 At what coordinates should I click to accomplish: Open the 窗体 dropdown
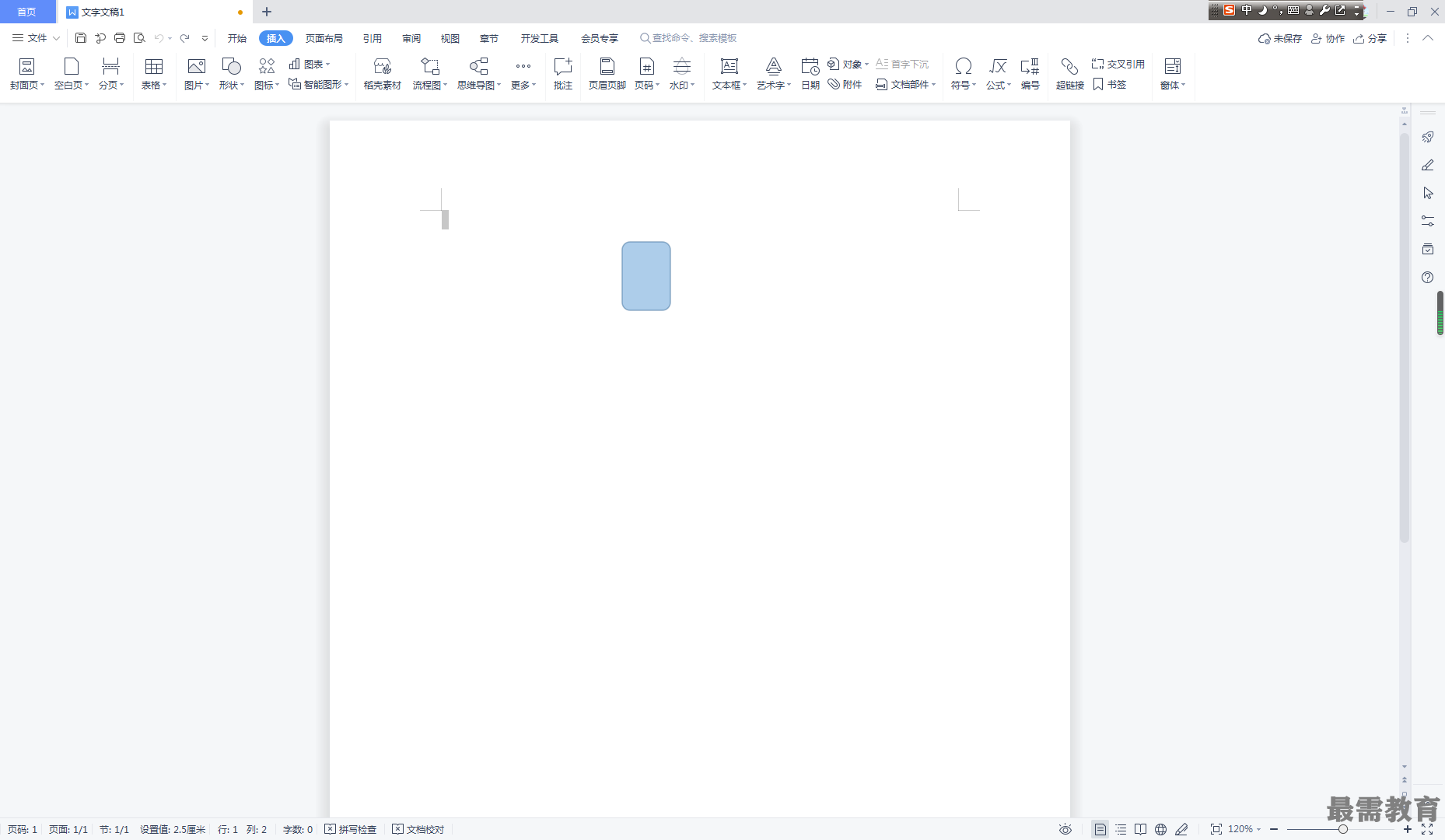pos(1173,74)
